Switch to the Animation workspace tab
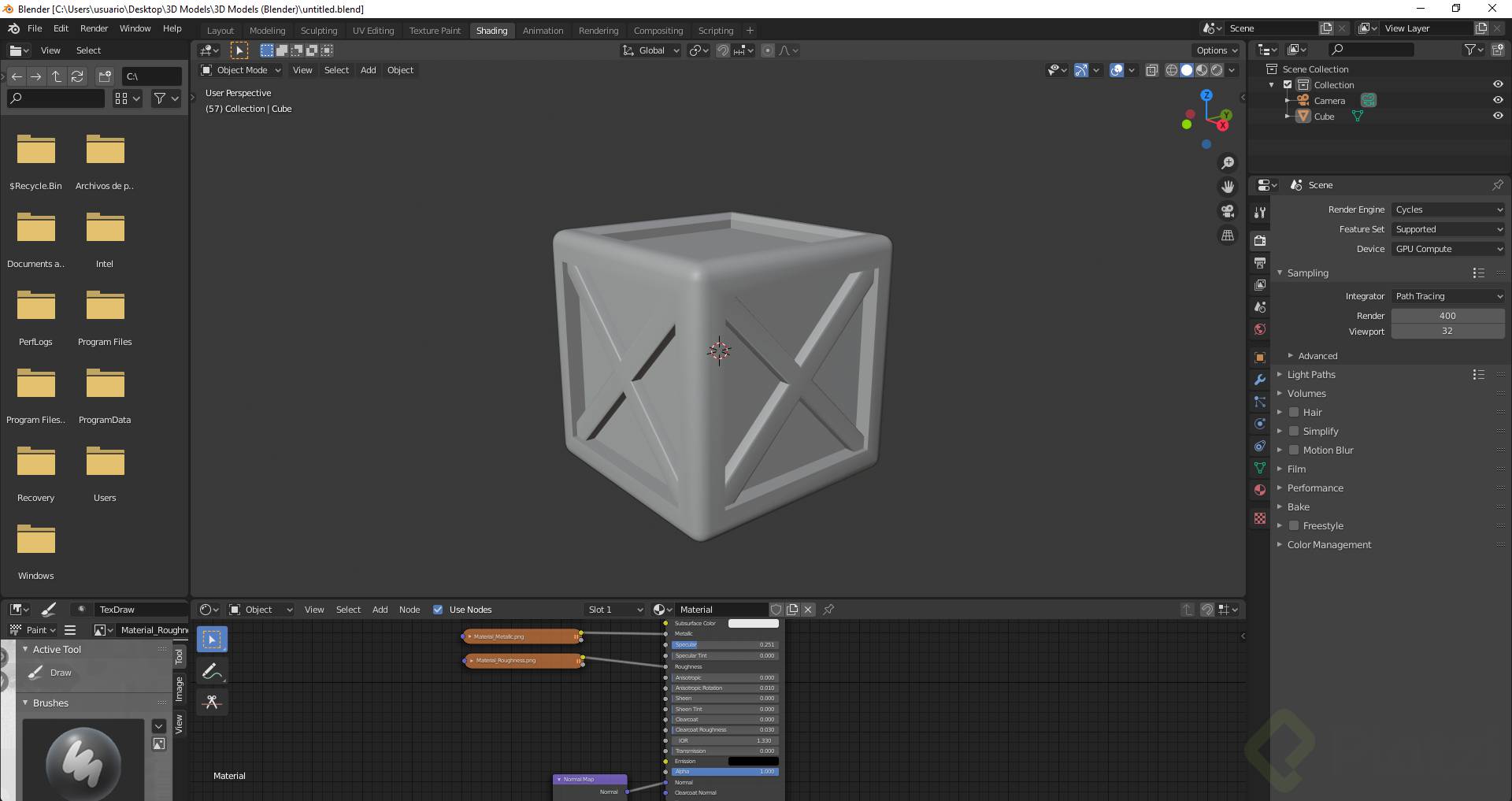The image size is (1512, 801). 543,30
